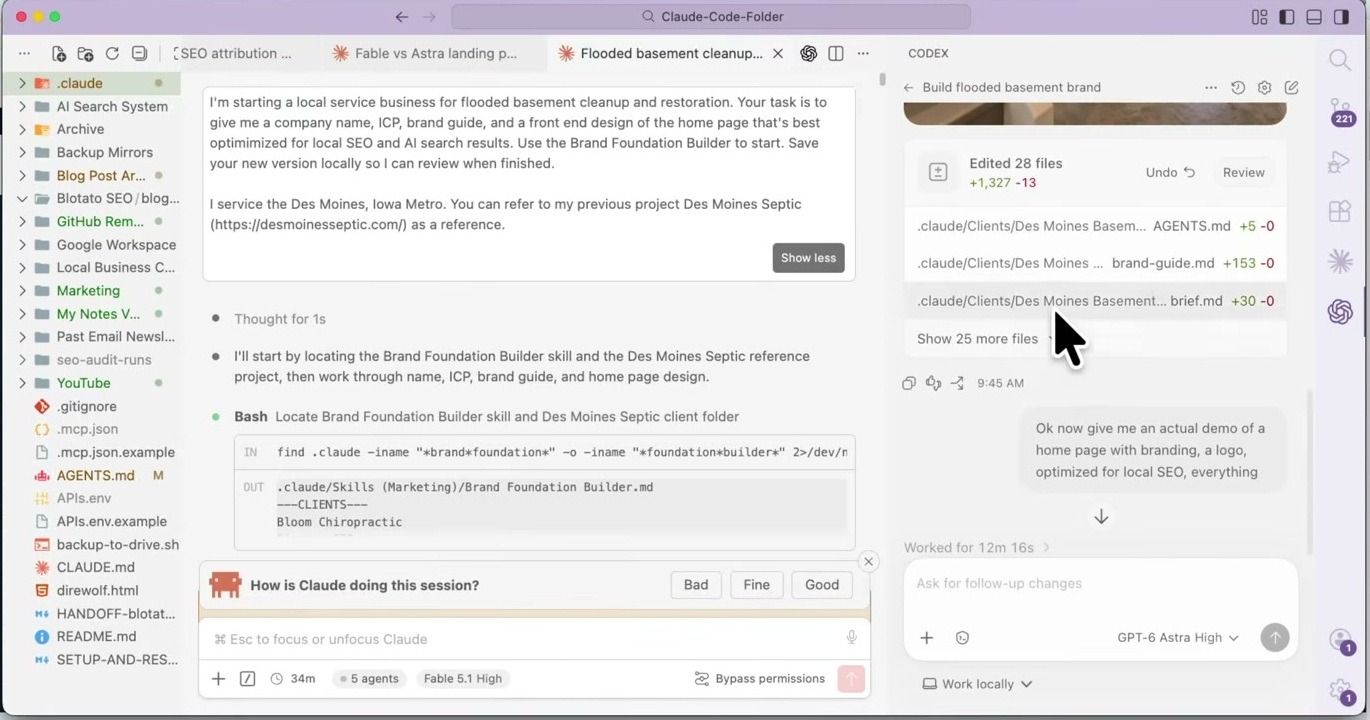Undo the 28 edited files
The image size is (1370, 720).
tap(1170, 173)
